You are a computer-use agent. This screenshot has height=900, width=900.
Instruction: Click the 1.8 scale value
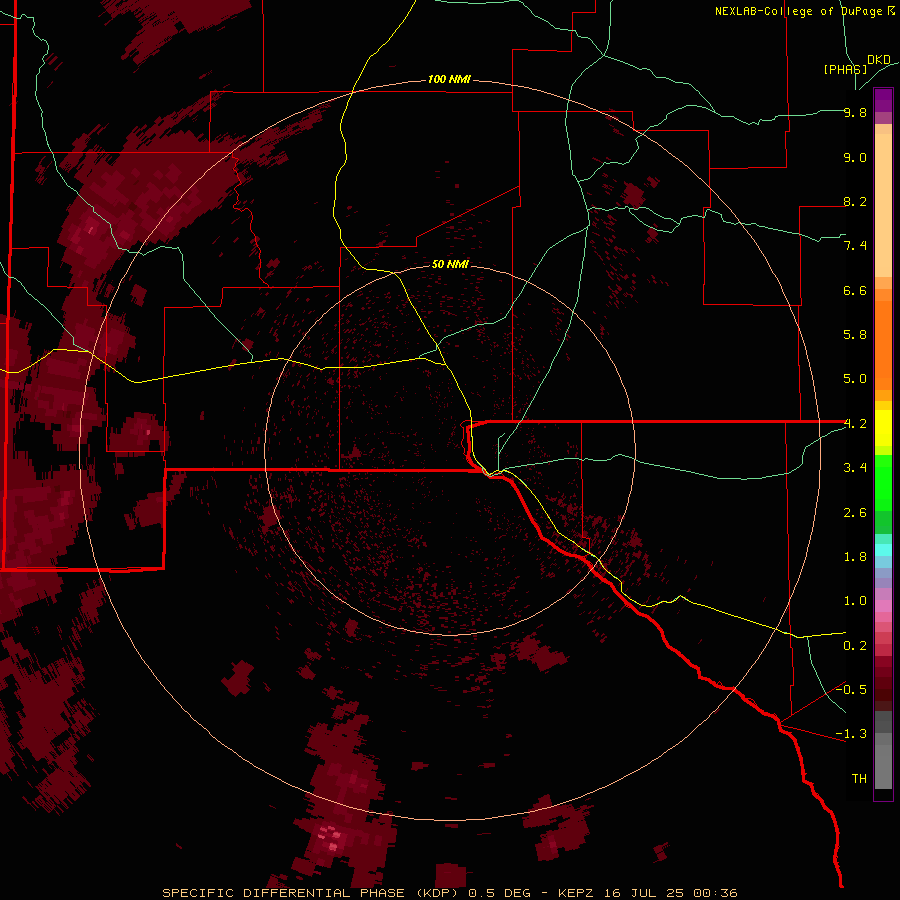855,557
